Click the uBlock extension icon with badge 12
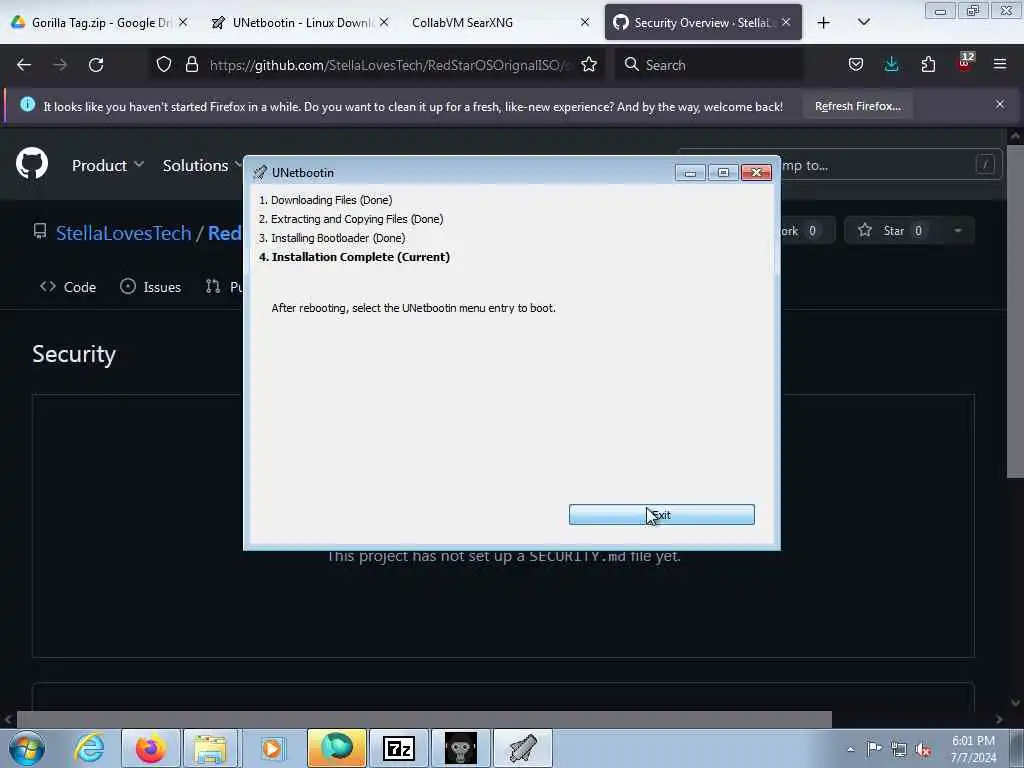The height and width of the screenshot is (768, 1024). point(965,63)
